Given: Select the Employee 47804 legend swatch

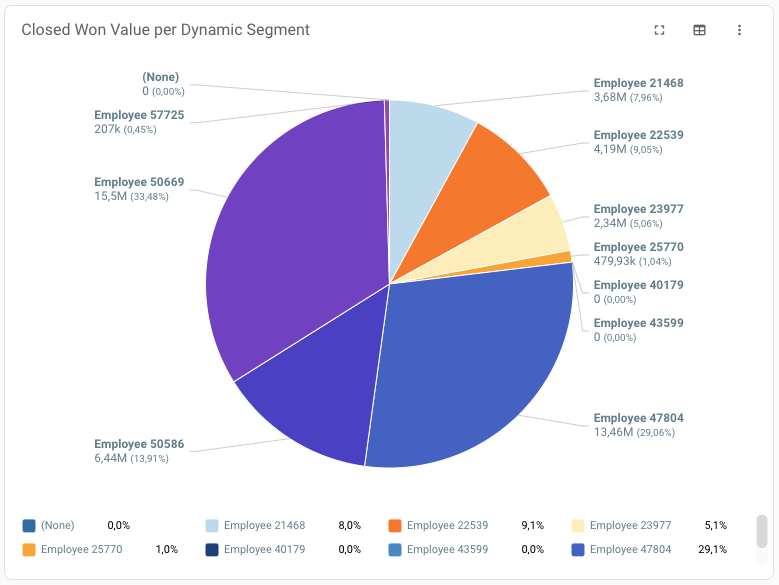Looking at the screenshot, I should coord(578,550).
